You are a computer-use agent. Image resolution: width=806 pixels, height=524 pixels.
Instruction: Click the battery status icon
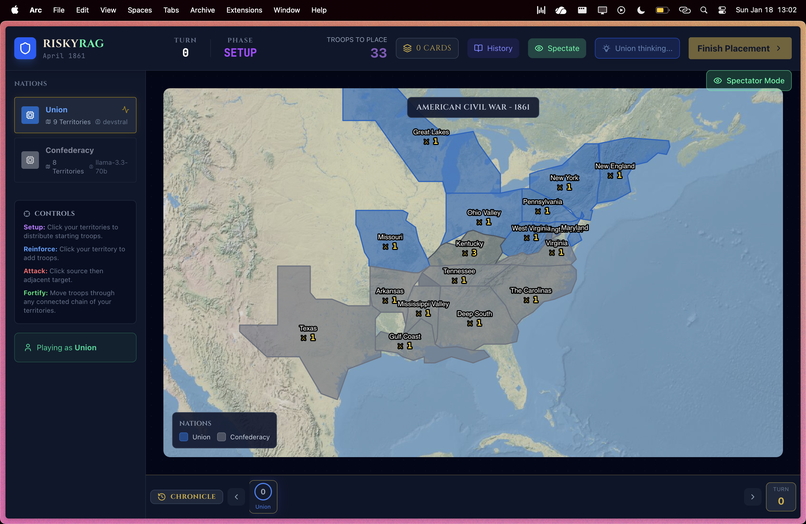(662, 10)
